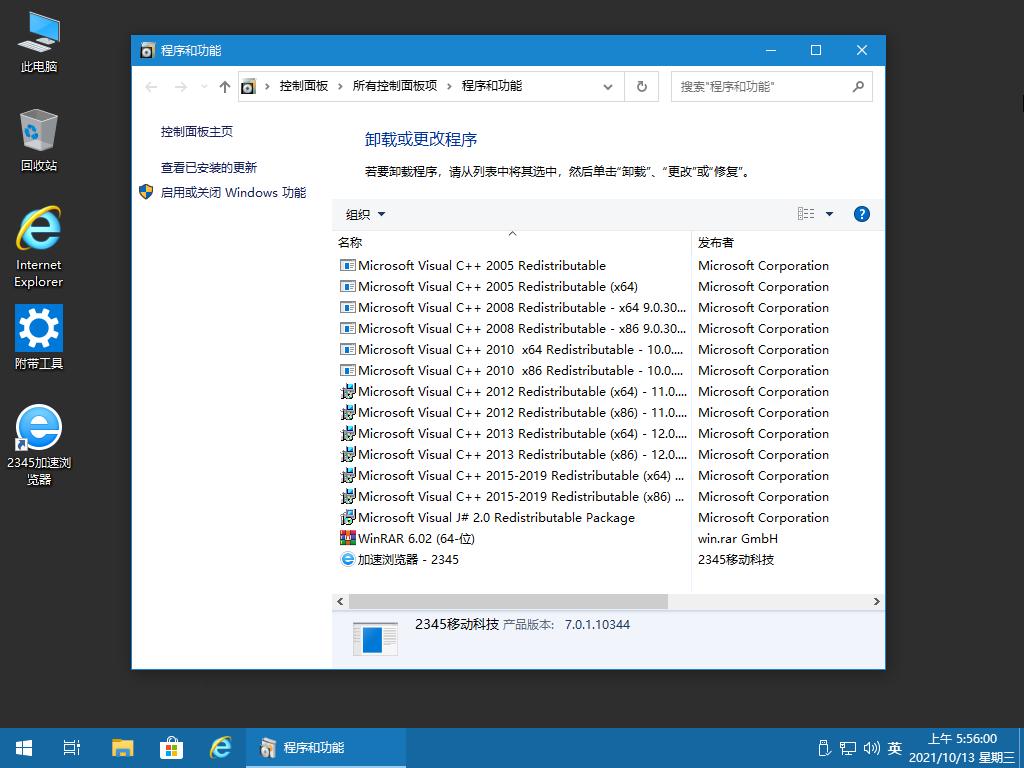This screenshot has height=768, width=1024.
Task: Click the help question mark icon
Action: 861,214
